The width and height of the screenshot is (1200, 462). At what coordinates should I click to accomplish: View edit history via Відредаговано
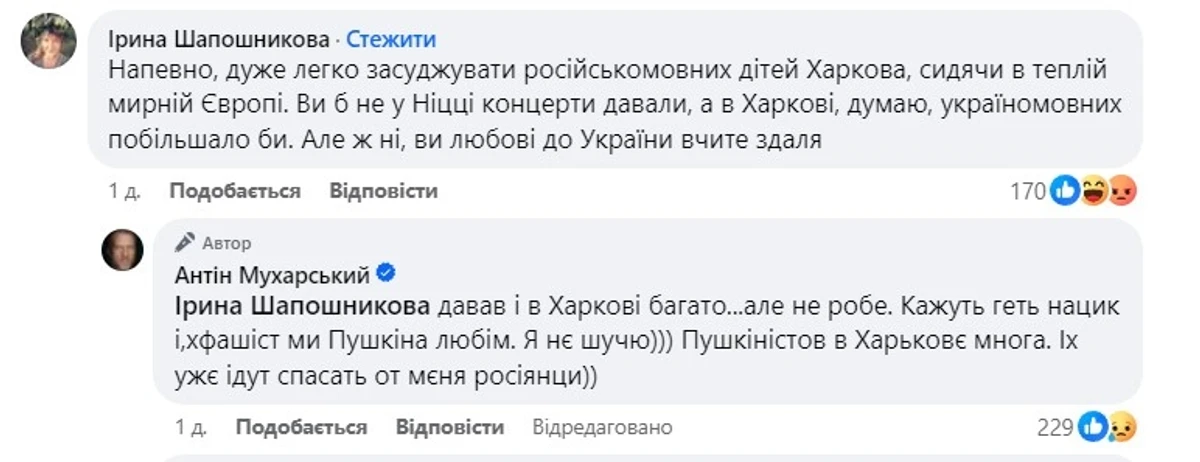pos(602,428)
